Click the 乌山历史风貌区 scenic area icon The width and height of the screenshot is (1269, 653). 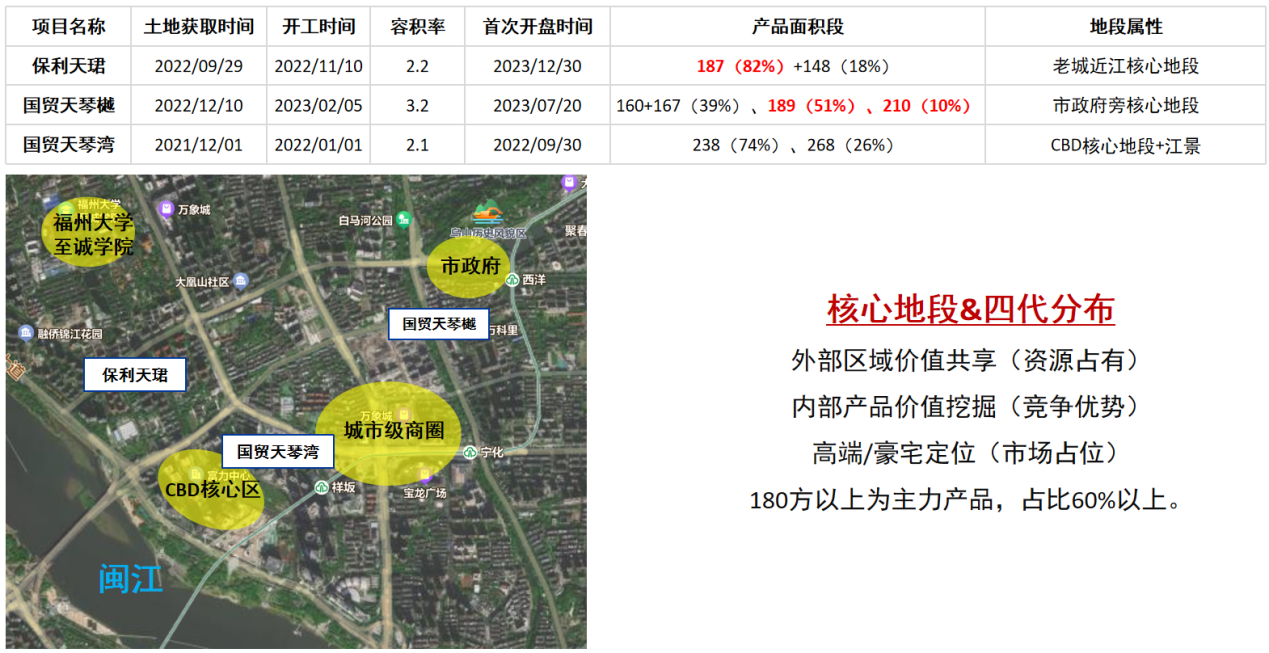click(x=487, y=214)
